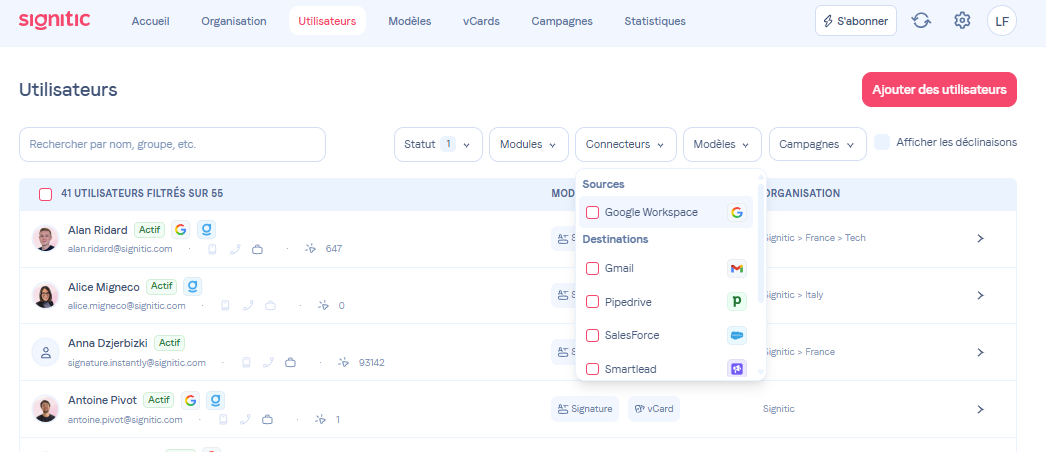The height and width of the screenshot is (452, 1046).
Task: Click Actif badge of Anna Dzjerbizki
Action: coord(169,343)
